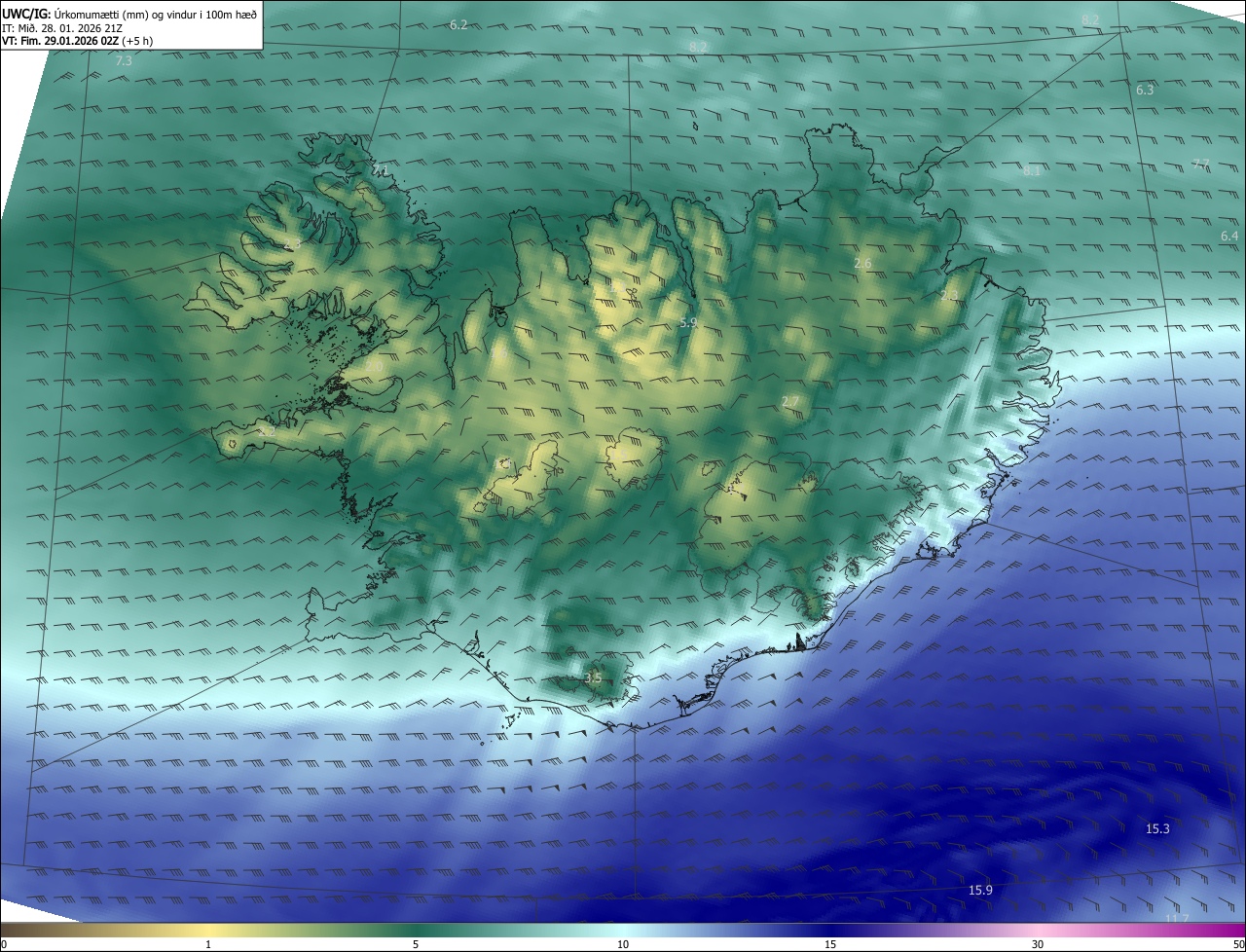Click the map value label '6.4'
Viewport: 1246px width, 952px height.
click(1229, 237)
